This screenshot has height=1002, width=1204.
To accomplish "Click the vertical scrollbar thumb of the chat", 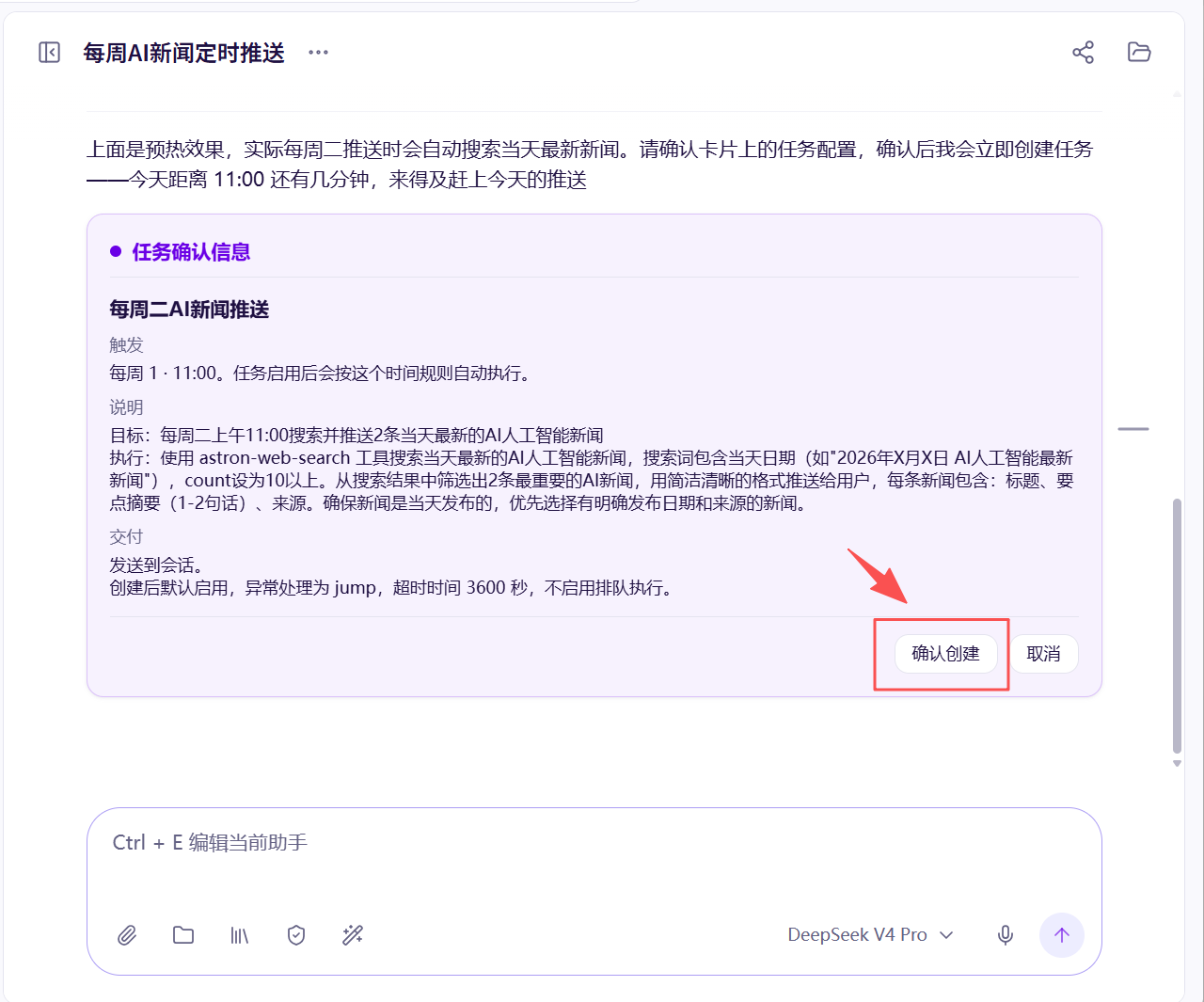I will 1177,626.
